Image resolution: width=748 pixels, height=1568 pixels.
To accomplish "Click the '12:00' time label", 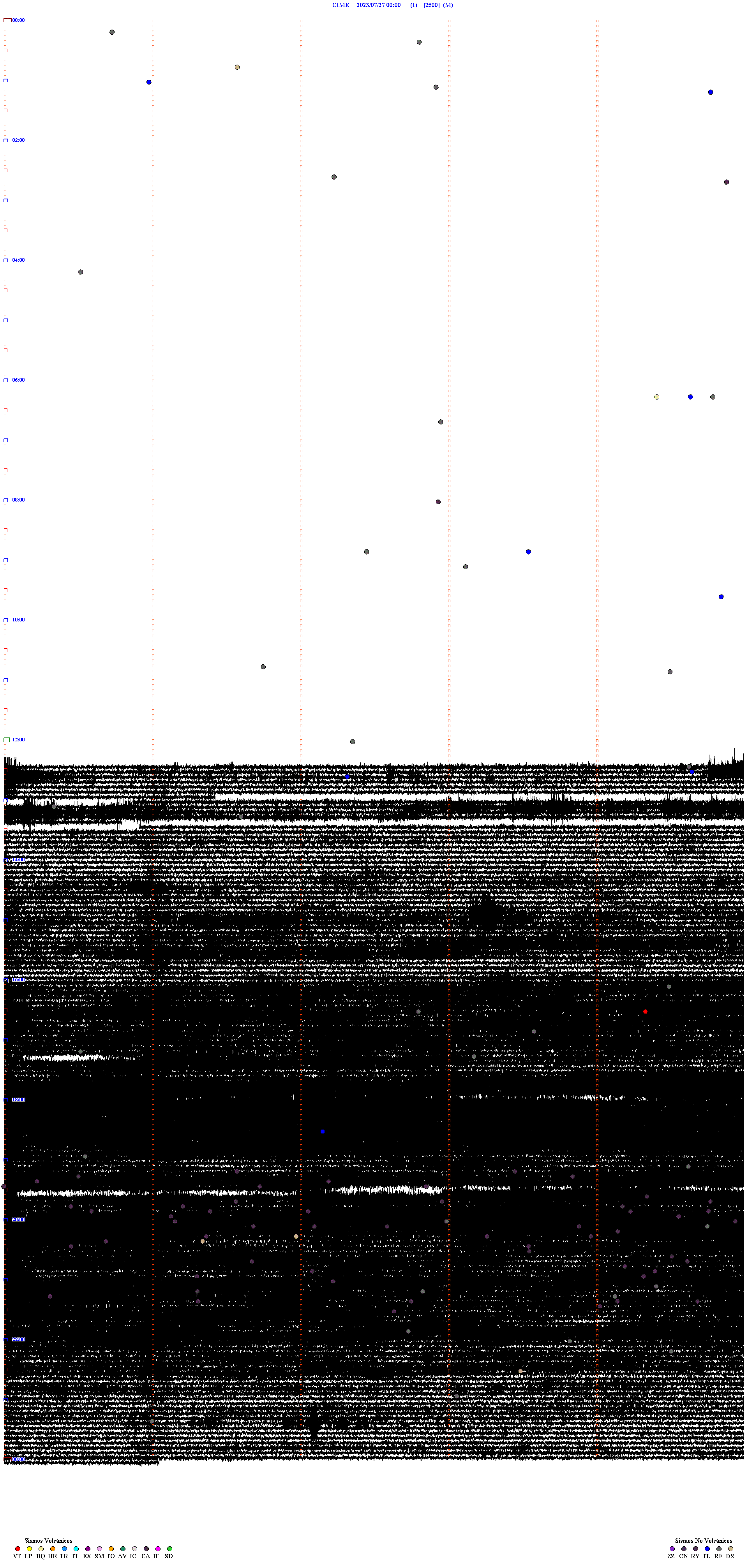I will (18, 739).
